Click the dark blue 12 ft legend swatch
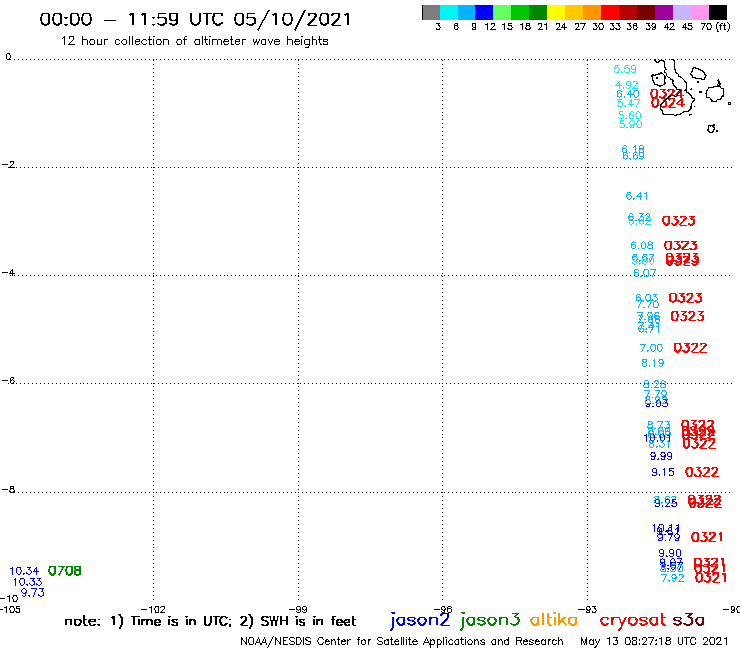 pos(484,12)
